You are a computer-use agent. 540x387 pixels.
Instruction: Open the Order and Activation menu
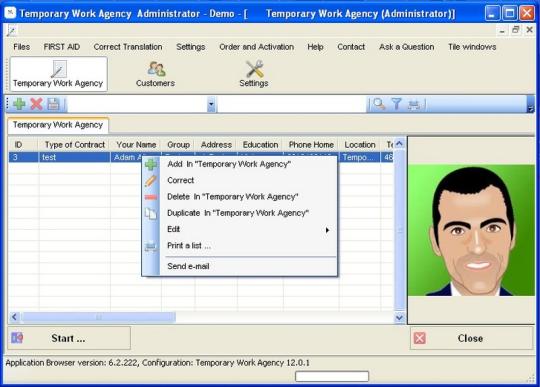click(257, 47)
